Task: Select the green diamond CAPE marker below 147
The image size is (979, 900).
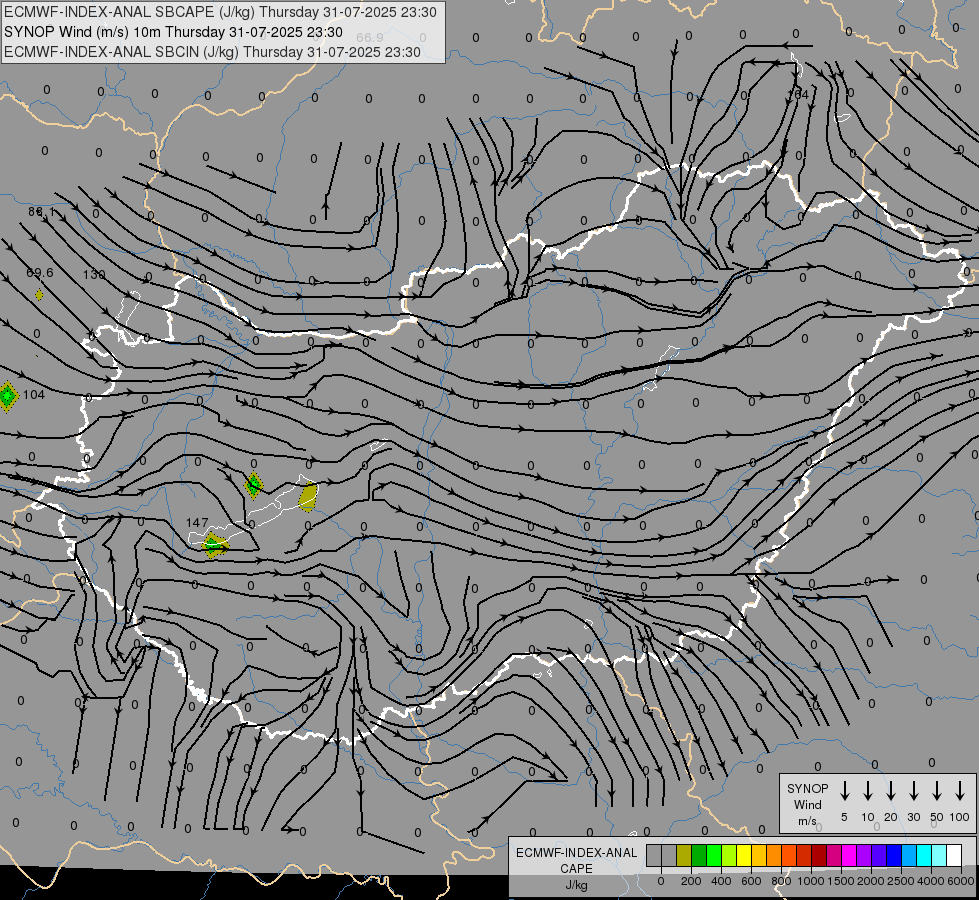Action: coord(215,545)
